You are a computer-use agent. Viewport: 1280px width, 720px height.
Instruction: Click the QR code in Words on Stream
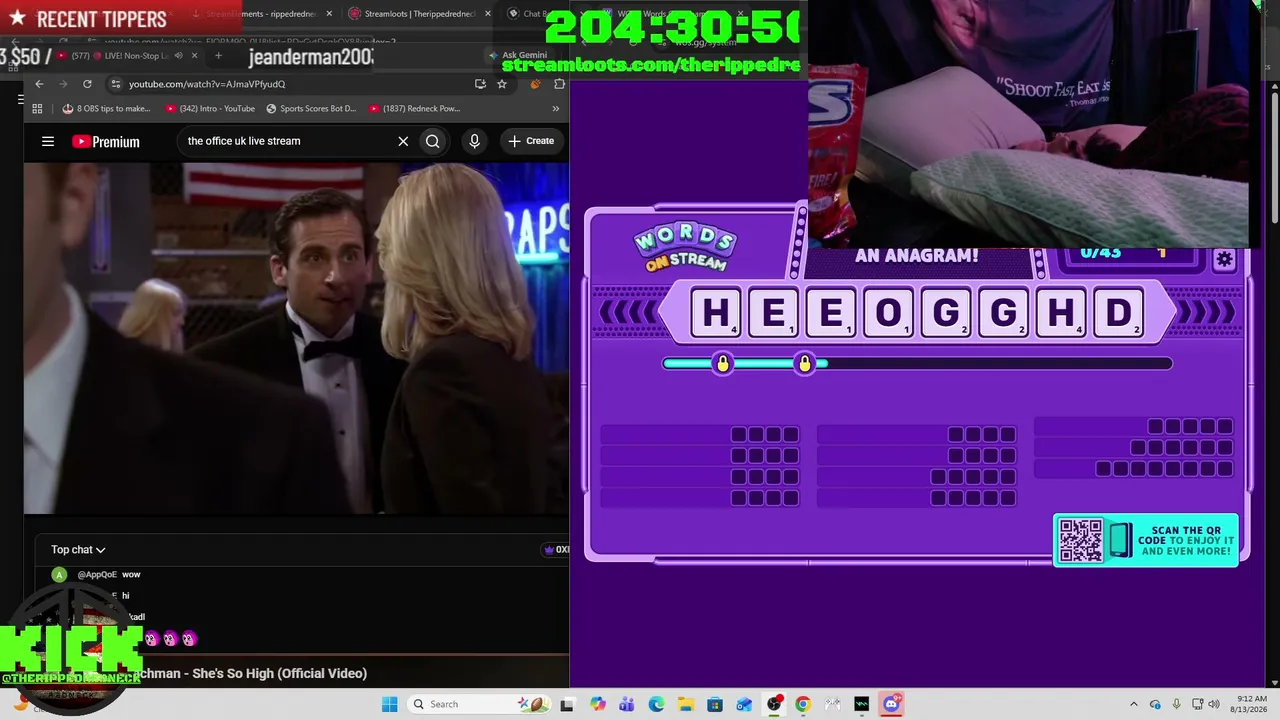(x=1080, y=540)
